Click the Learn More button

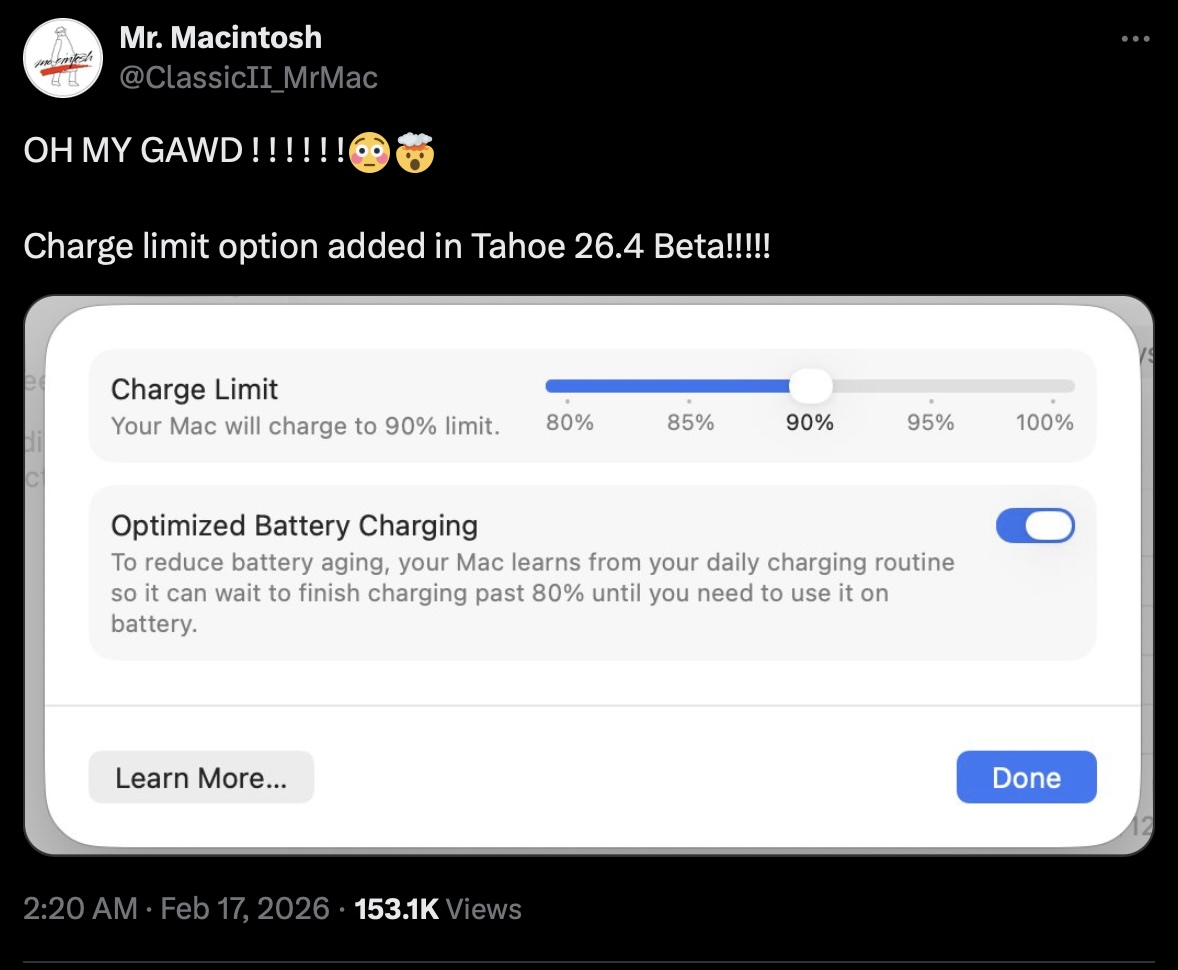(x=201, y=777)
